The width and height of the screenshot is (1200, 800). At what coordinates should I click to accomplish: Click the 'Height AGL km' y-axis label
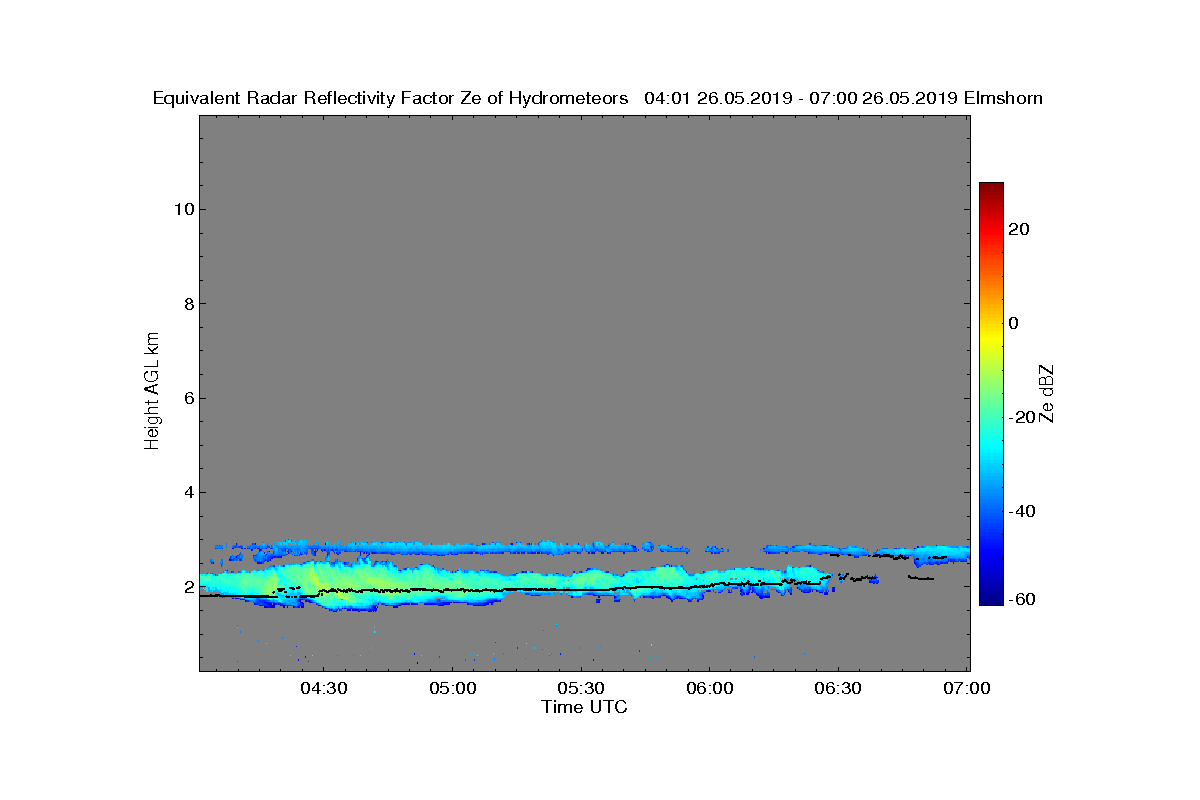pos(152,392)
